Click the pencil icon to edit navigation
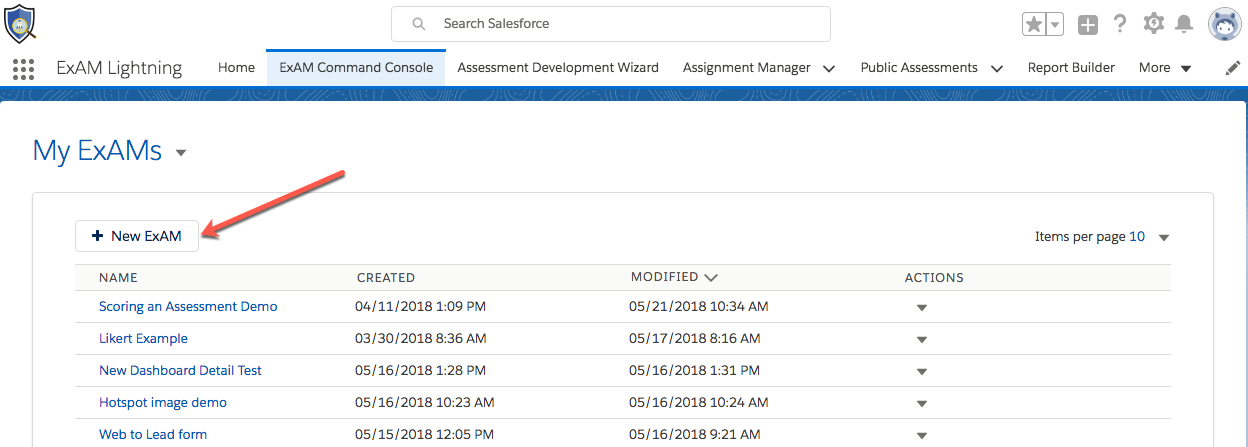Screen dimensions: 1248x447 pos(1233,68)
